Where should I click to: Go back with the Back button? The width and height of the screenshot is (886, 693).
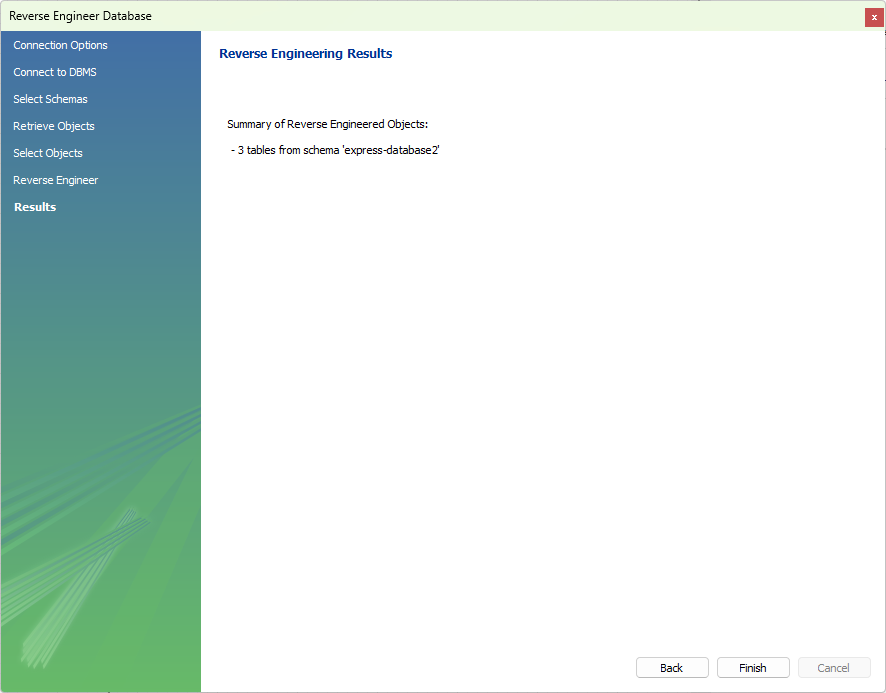point(672,668)
